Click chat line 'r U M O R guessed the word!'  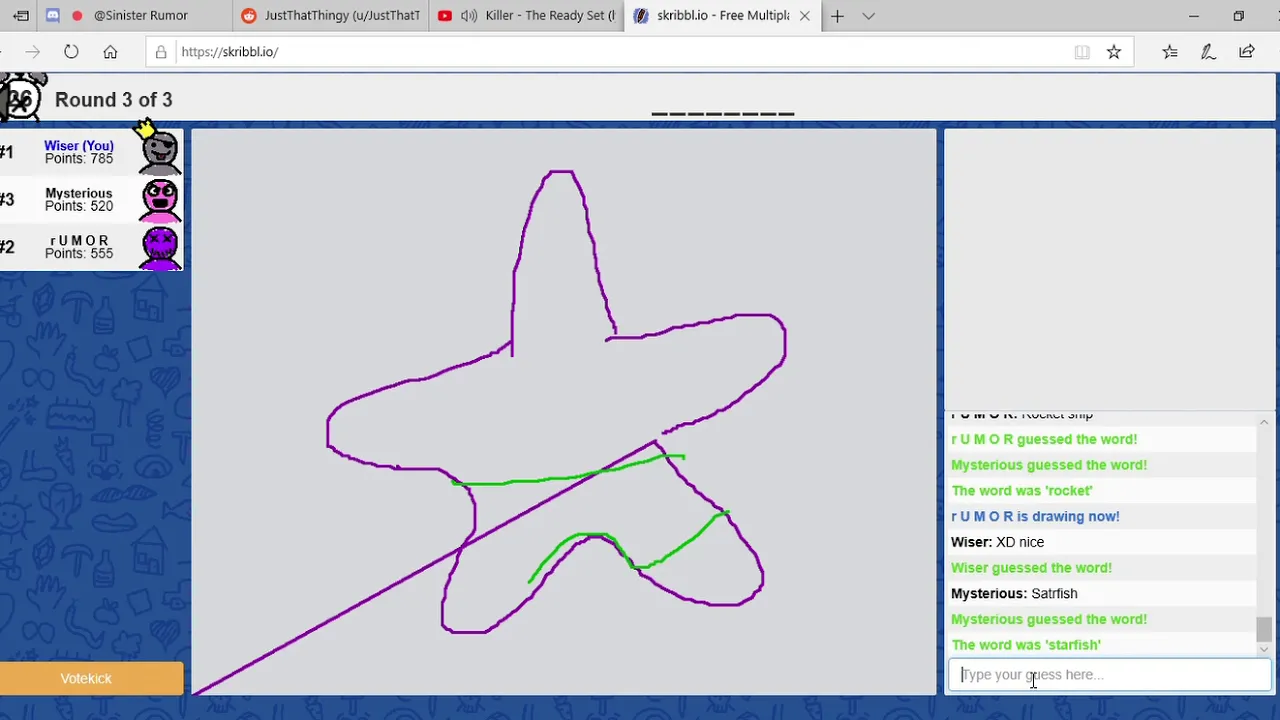click(x=1044, y=439)
